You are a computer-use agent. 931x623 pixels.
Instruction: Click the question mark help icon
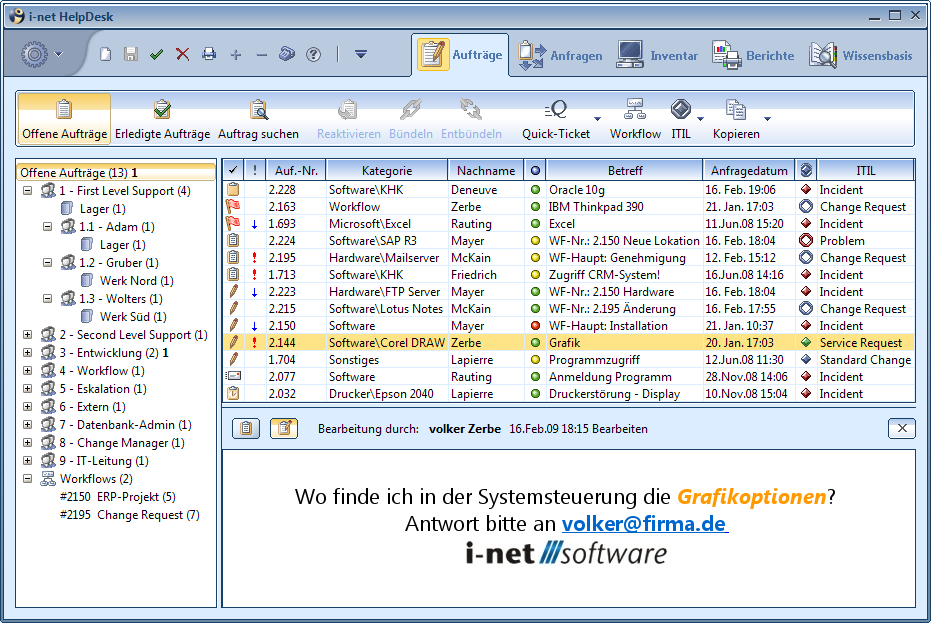point(314,55)
